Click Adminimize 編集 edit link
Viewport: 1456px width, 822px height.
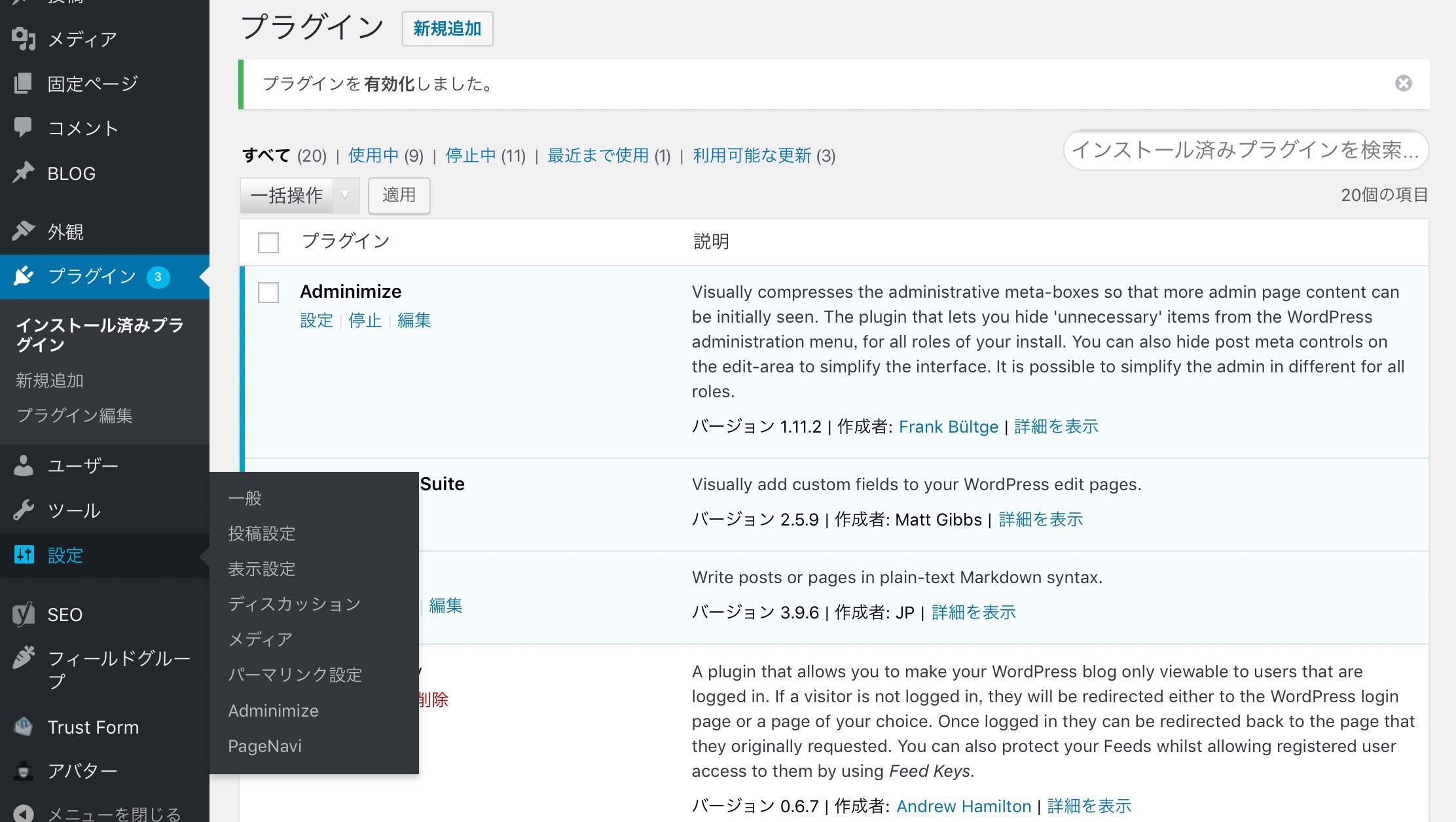coord(414,320)
